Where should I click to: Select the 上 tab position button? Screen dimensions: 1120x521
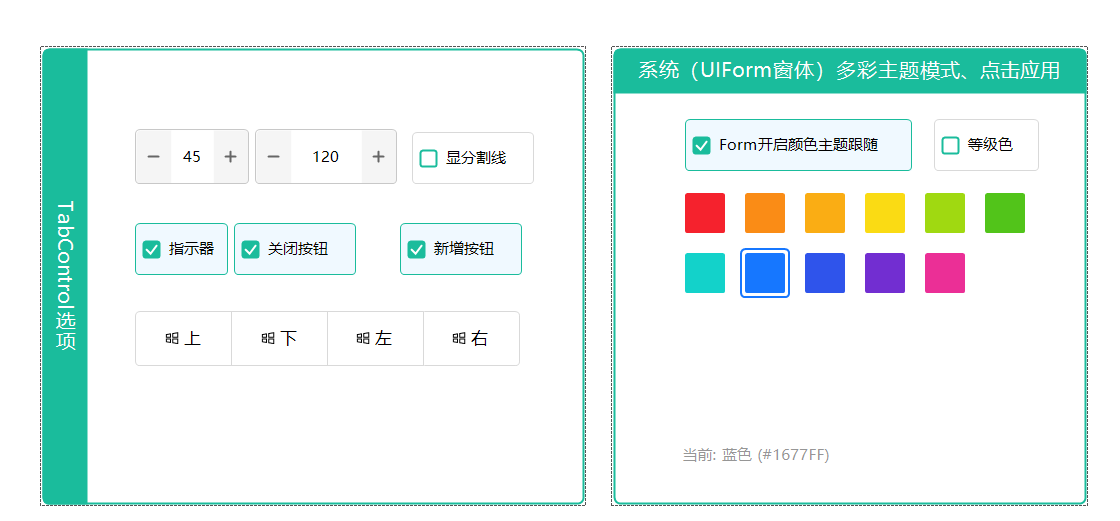click(184, 339)
